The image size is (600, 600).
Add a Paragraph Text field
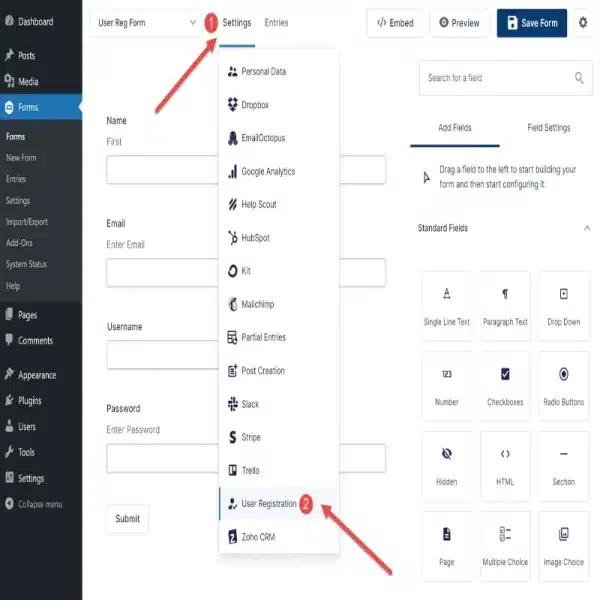[x=505, y=306]
